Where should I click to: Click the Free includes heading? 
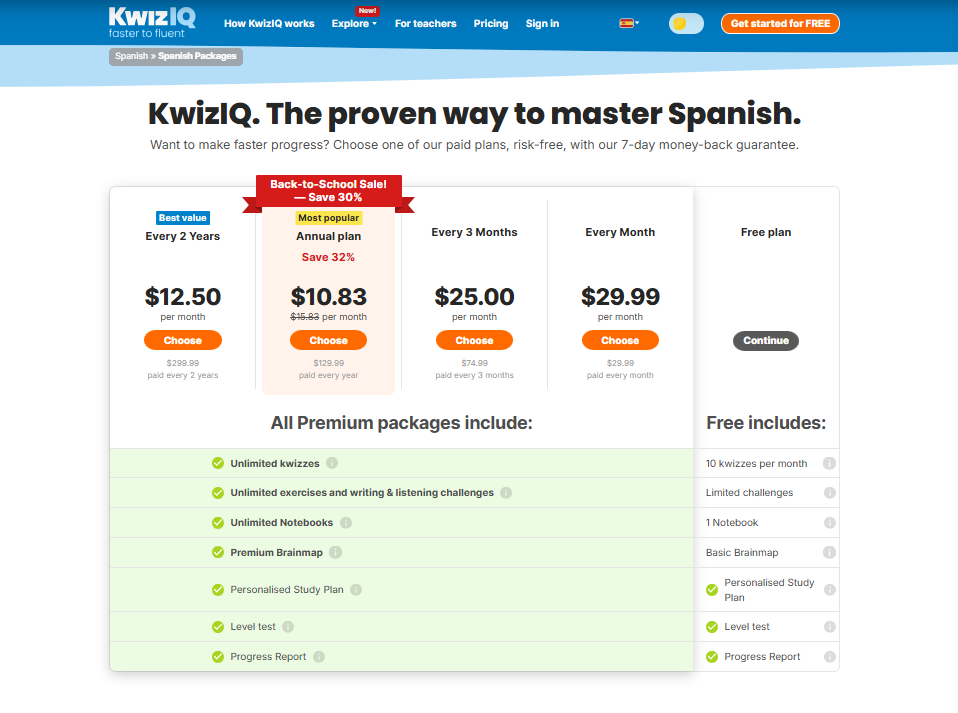pyautogui.click(x=766, y=423)
